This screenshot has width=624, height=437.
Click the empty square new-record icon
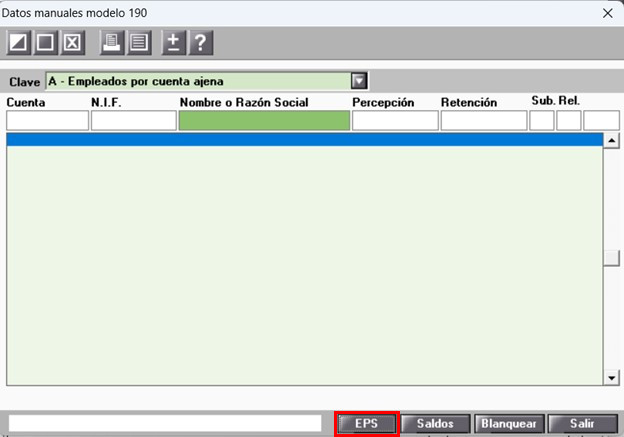click(x=45, y=42)
